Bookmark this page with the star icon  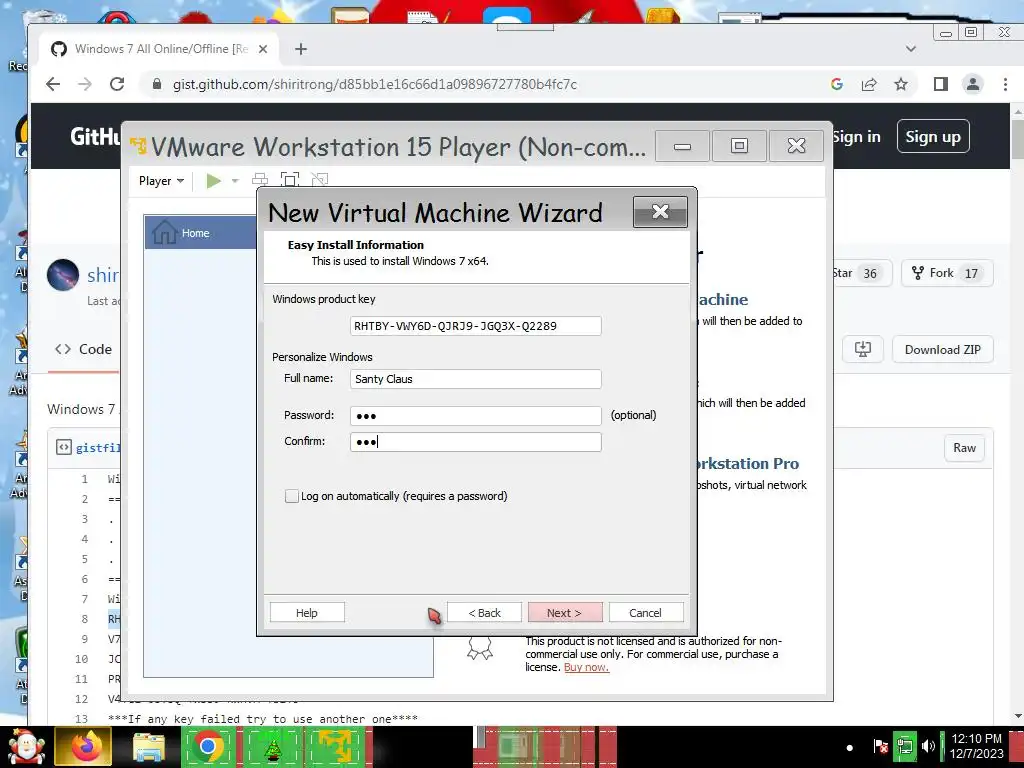(x=901, y=84)
